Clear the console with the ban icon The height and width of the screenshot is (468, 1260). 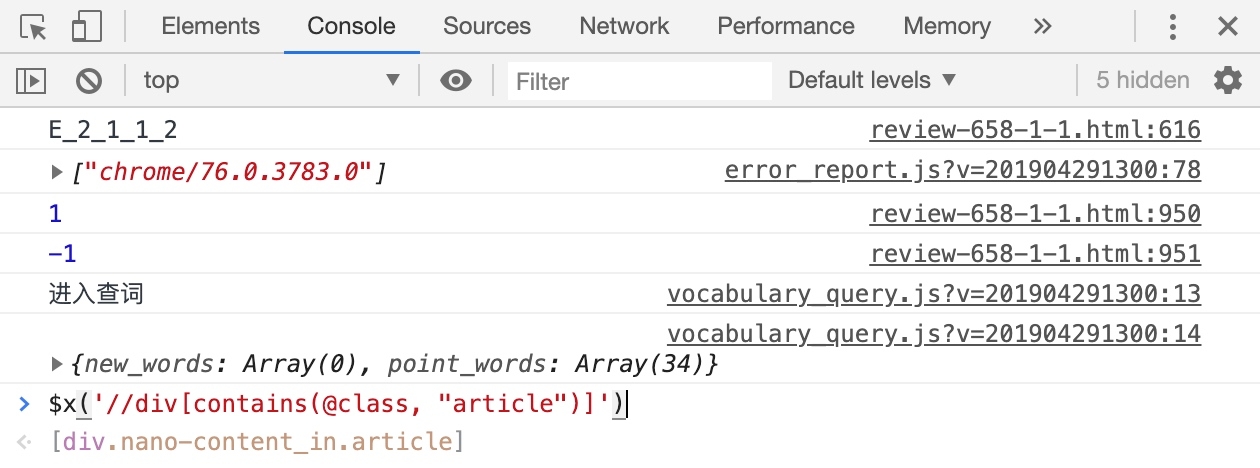click(90, 81)
